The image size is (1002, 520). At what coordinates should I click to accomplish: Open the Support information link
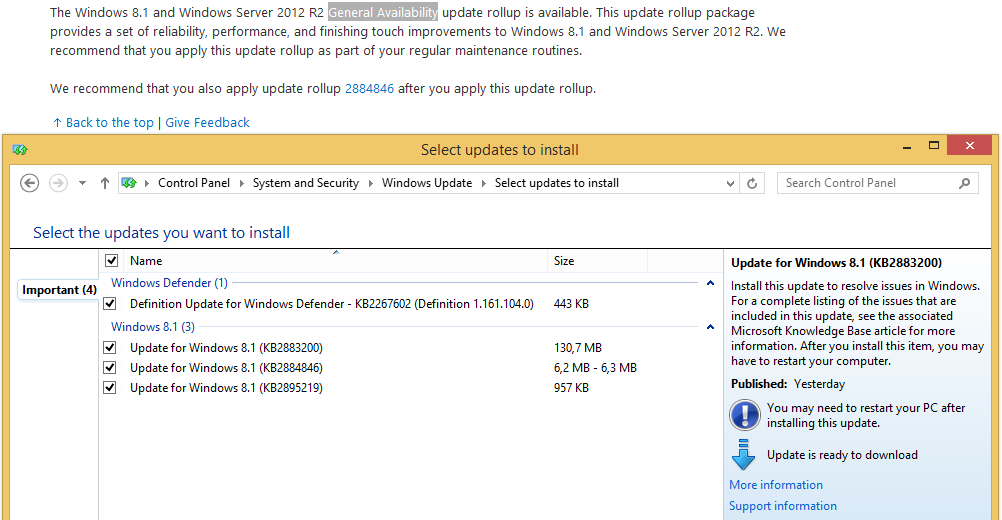coord(783,506)
